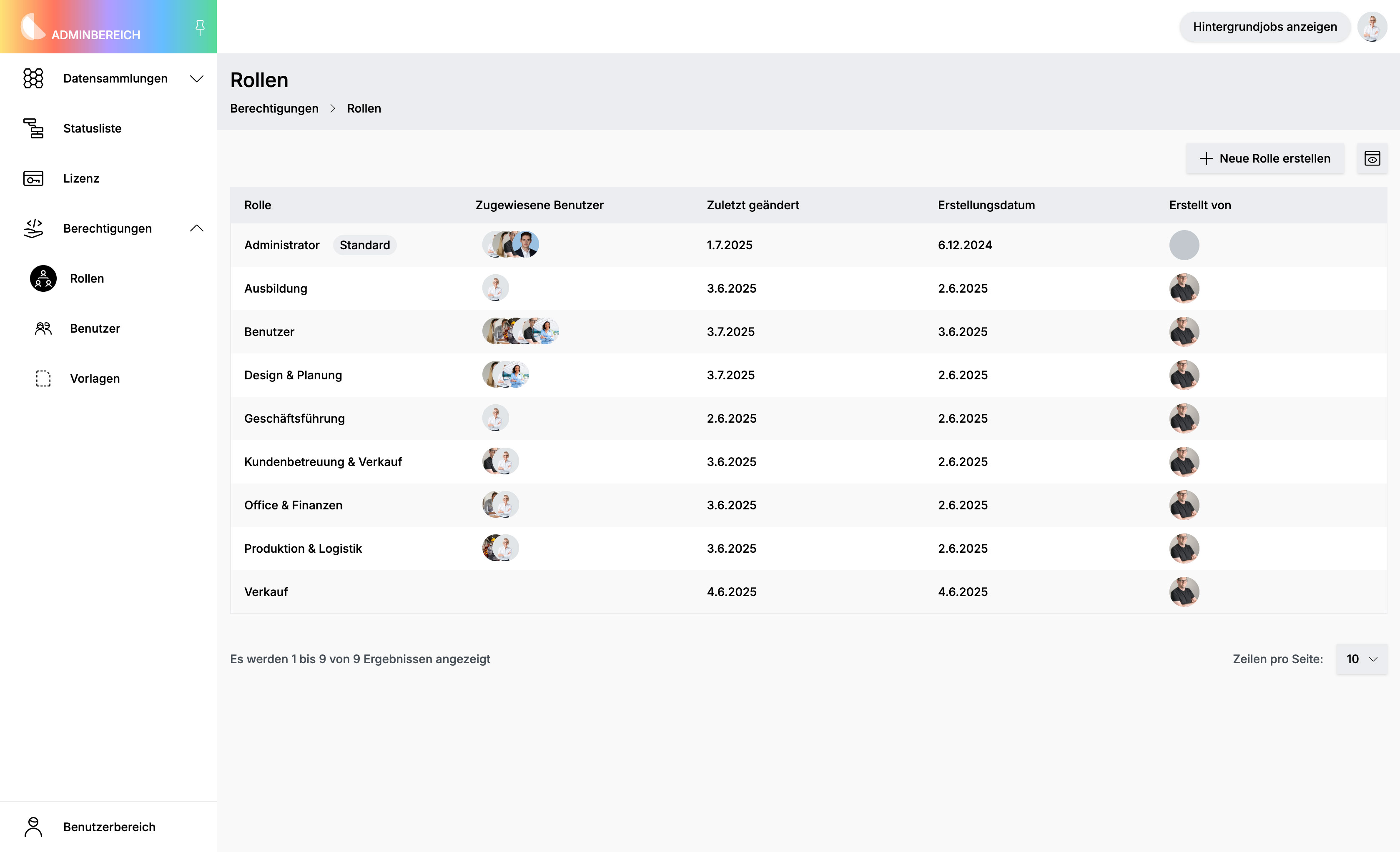The width and height of the screenshot is (1400, 852).
Task: Expand the Datensammlungen chevron
Action: (x=197, y=78)
